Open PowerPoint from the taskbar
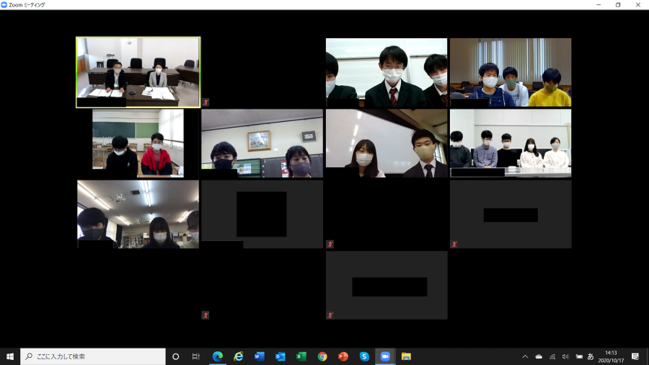 point(343,356)
